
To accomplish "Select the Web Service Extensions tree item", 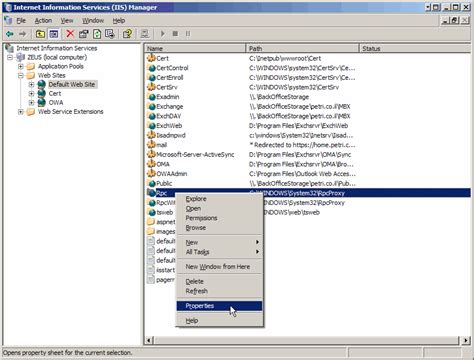I will coord(70,112).
